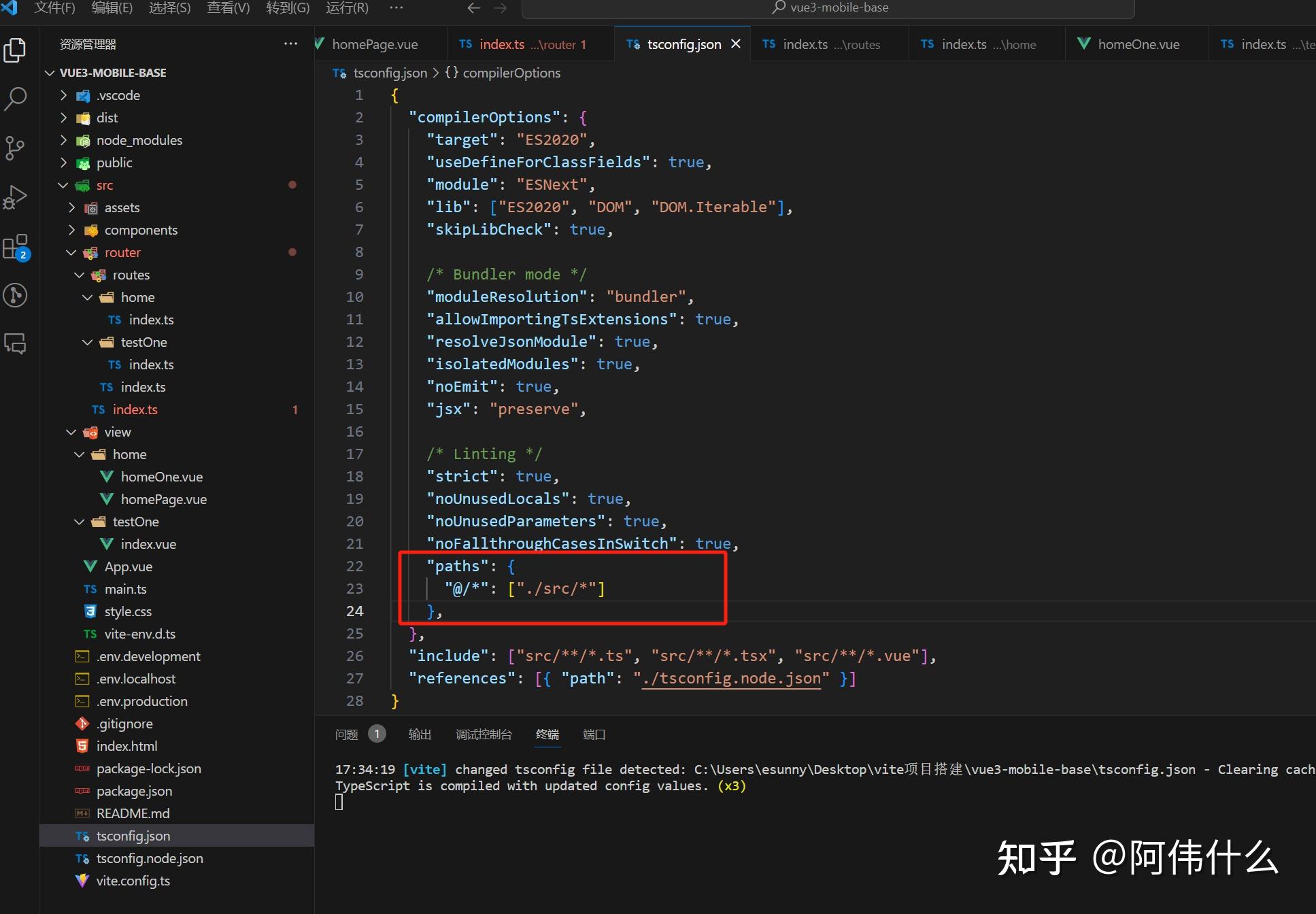1316x914 pixels.
Task: Click the back navigation arrow
Action: tap(473, 8)
